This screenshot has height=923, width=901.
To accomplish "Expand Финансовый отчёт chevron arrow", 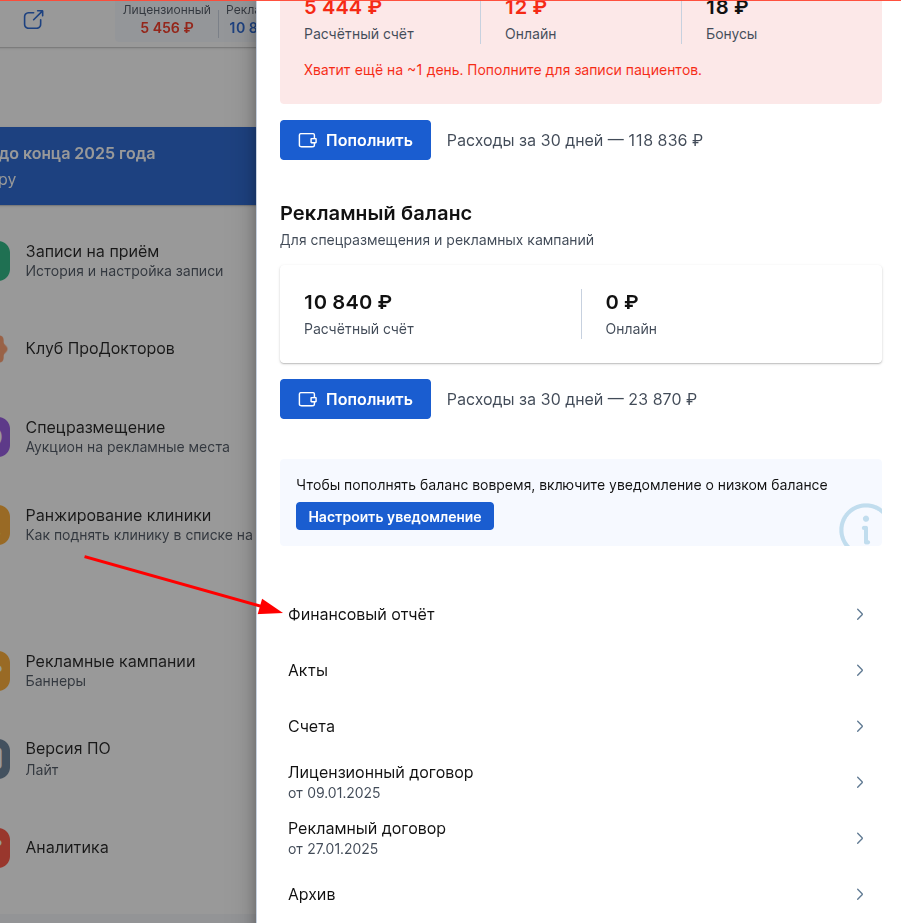I will [x=859, y=614].
